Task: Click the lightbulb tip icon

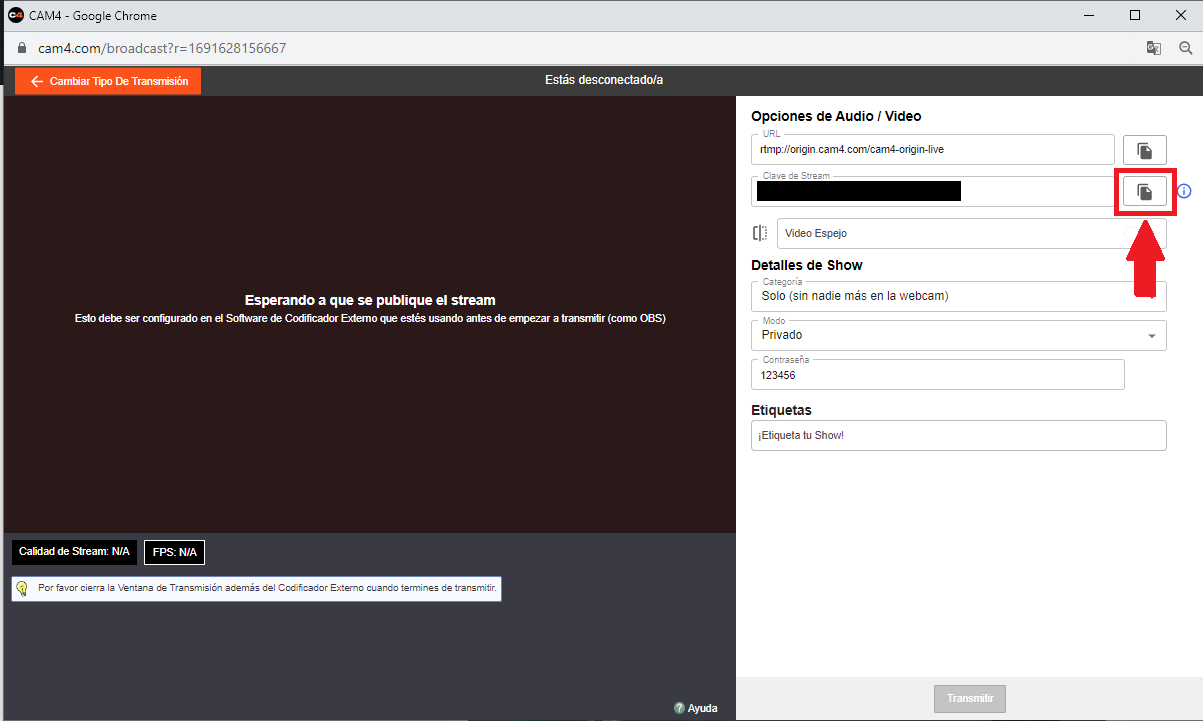Action: tap(22, 589)
